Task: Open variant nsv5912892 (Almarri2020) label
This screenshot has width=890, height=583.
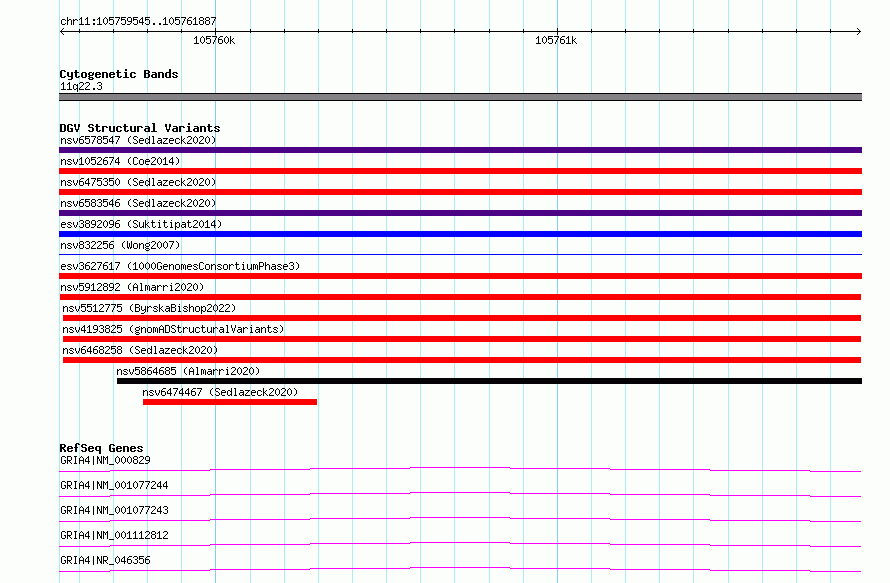Action: (132, 287)
